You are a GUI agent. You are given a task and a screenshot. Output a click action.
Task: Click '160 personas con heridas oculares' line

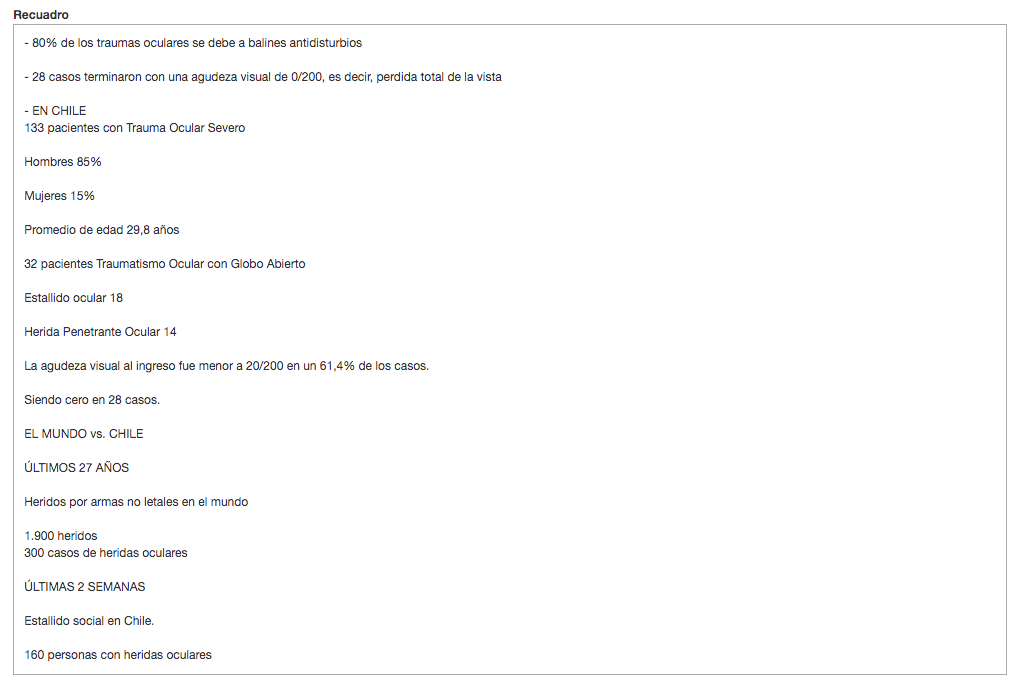pyautogui.click(x=118, y=654)
